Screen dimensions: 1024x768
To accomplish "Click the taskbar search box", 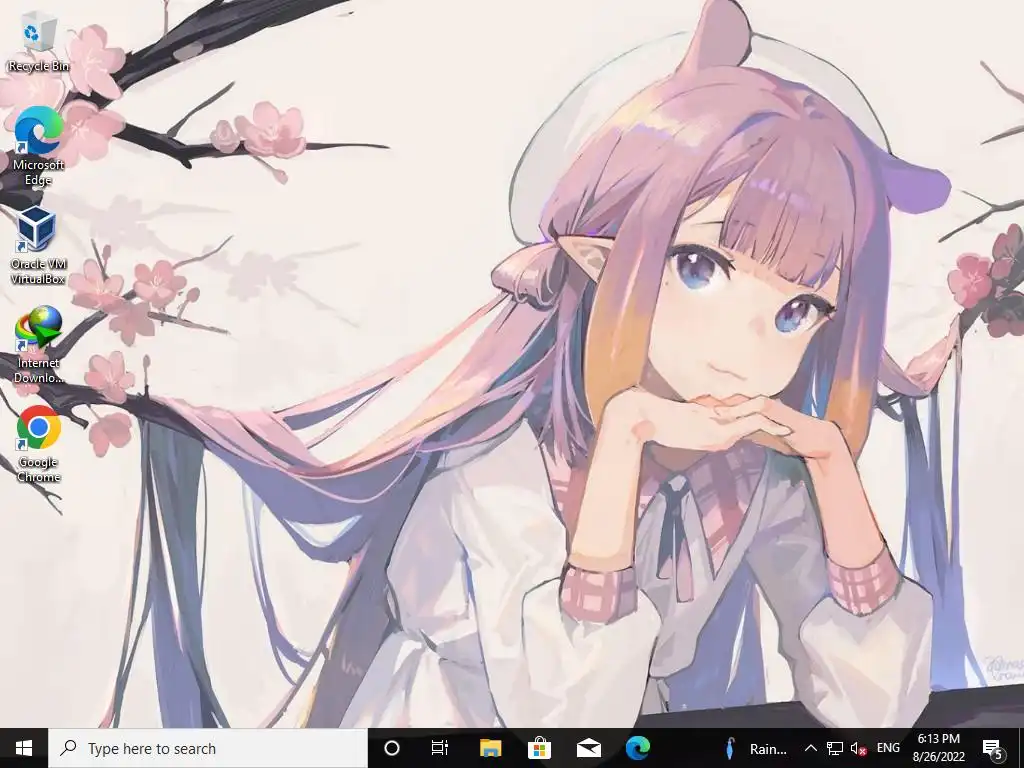I will click(x=208, y=748).
